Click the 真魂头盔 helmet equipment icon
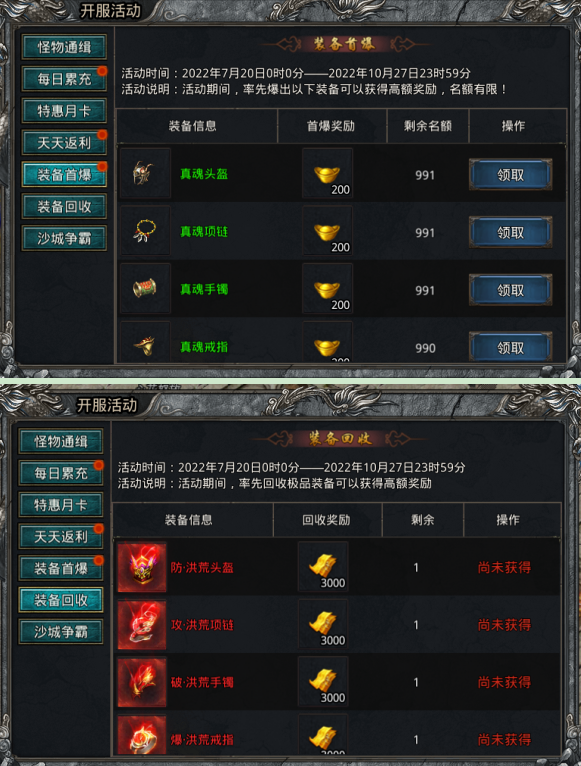 145,173
